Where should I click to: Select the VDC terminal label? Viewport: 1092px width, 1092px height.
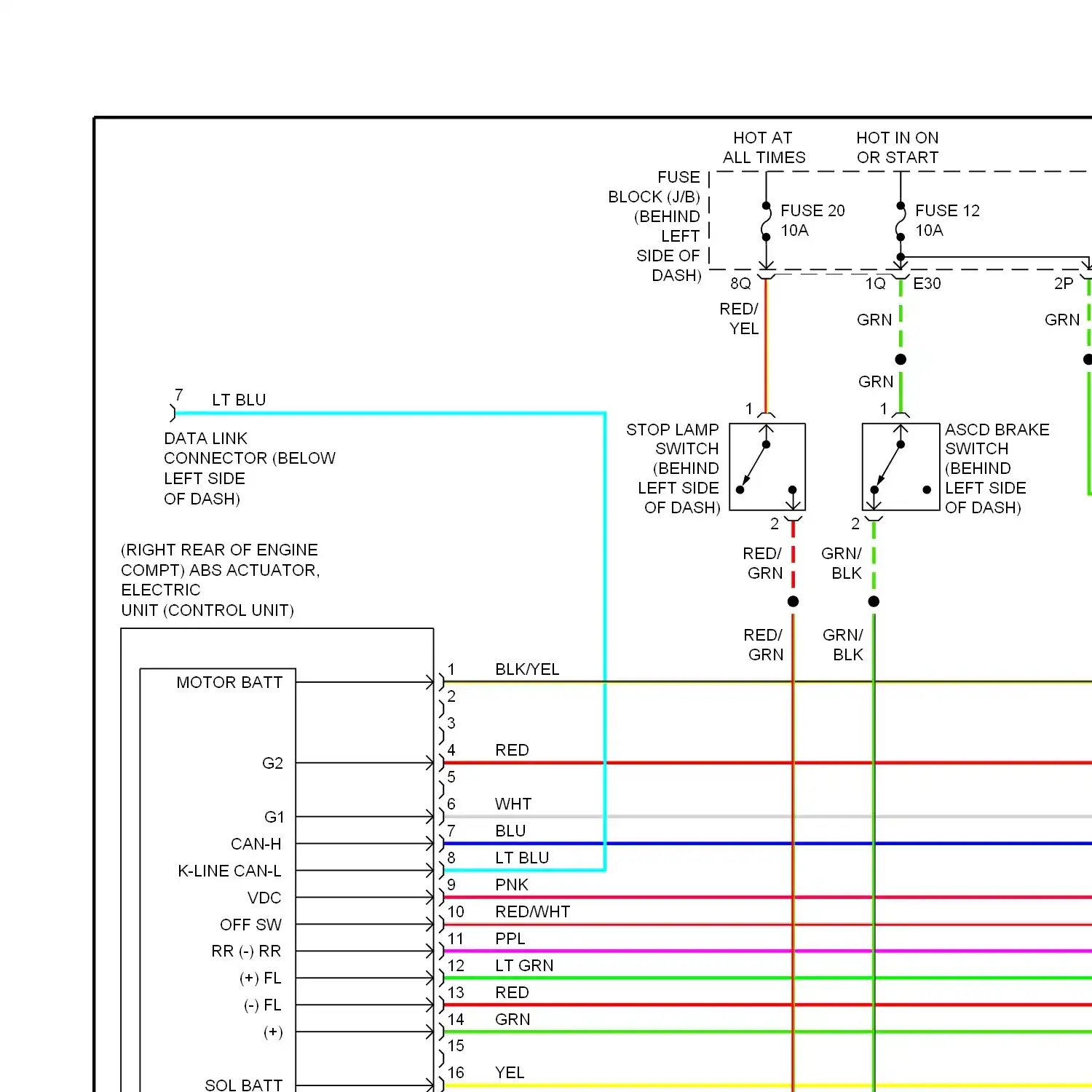pos(264,898)
